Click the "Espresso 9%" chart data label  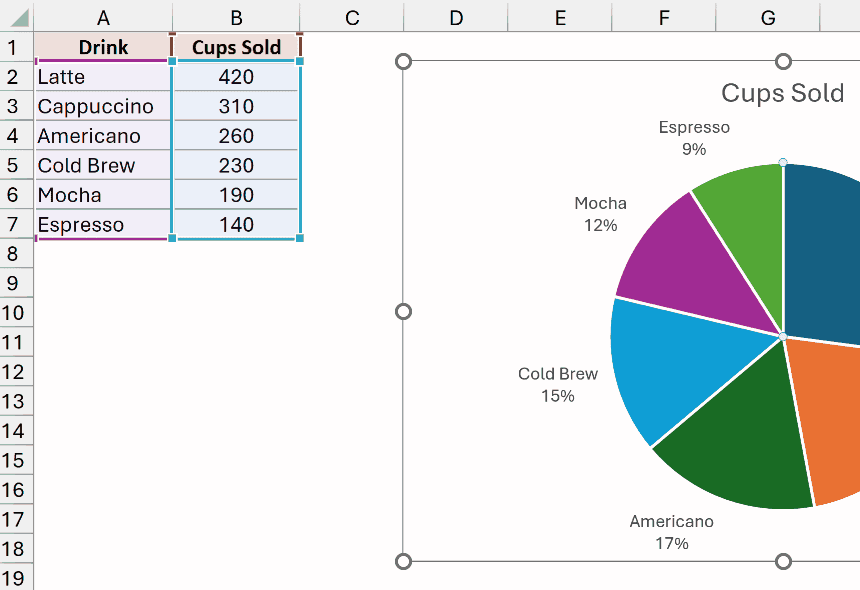coord(694,138)
